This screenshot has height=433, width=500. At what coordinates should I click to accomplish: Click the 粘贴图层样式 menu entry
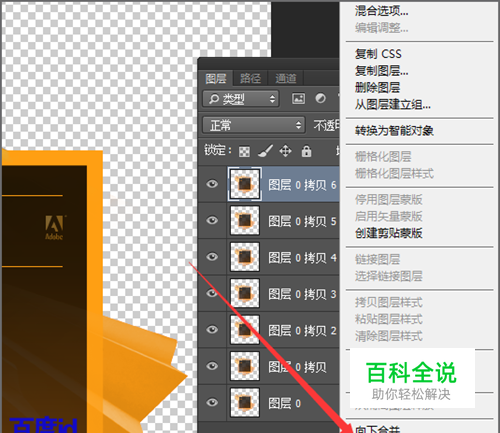click(x=389, y=319)
